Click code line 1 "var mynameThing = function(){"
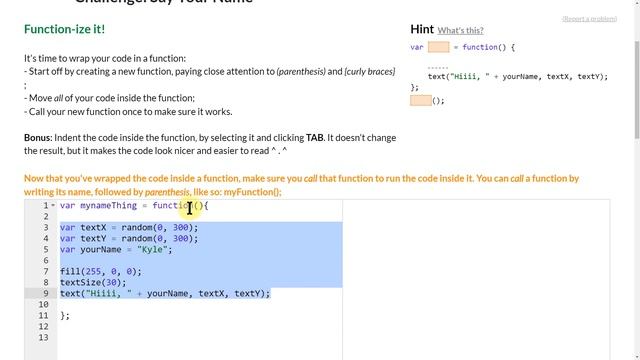This screenshot has height=360, width=640. tap(134, 205)
